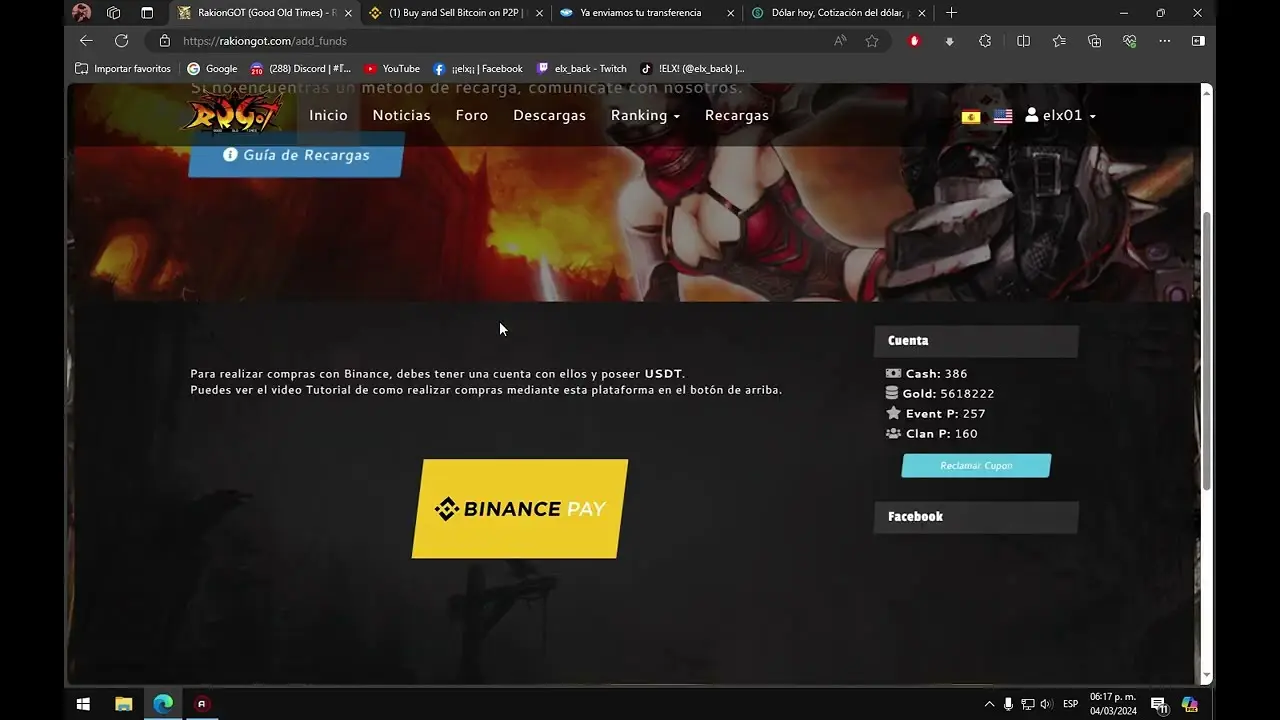Open the Edge profile avatar
The image size is (1280, 720).
tap(82, 13)
